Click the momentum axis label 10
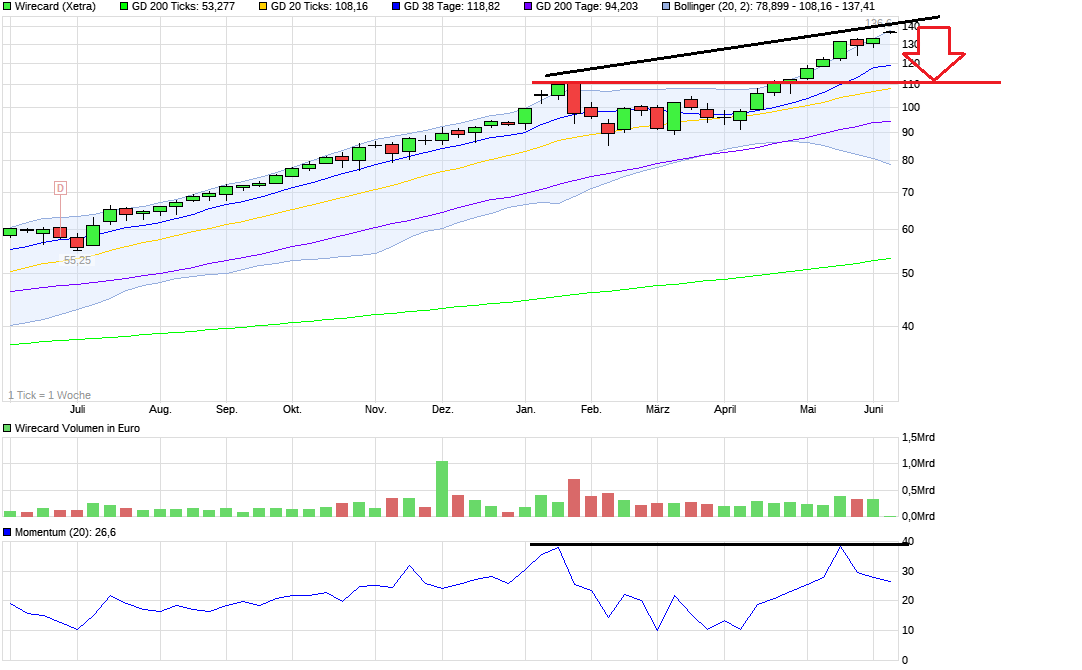 (908, 630)
